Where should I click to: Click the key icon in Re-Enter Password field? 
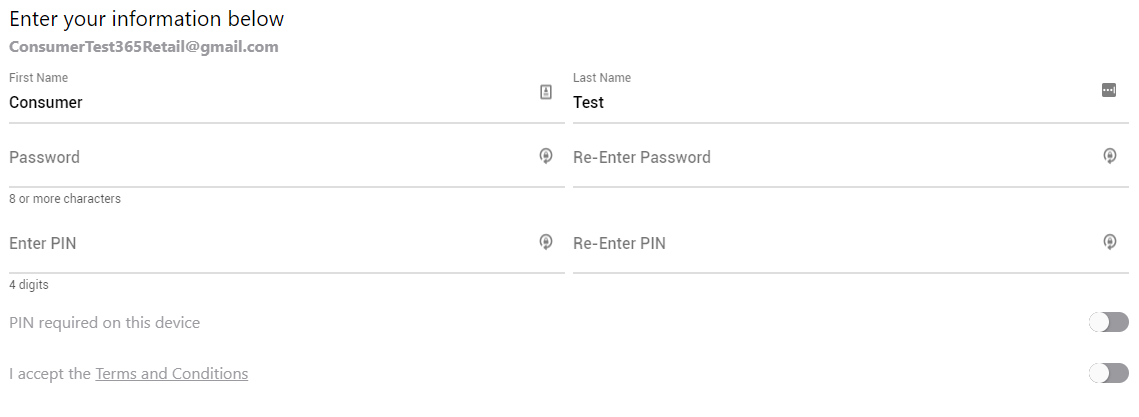pos(1109,156)
